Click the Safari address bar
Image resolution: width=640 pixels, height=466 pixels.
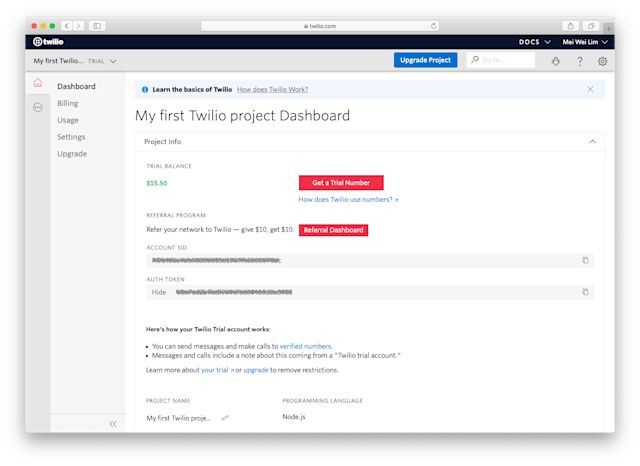pyautogui.click(x=320, y=26)
